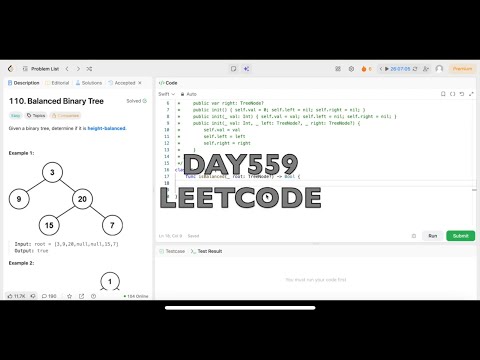
Task: Format code with the braces icon
Action: (x=452, y=94)
